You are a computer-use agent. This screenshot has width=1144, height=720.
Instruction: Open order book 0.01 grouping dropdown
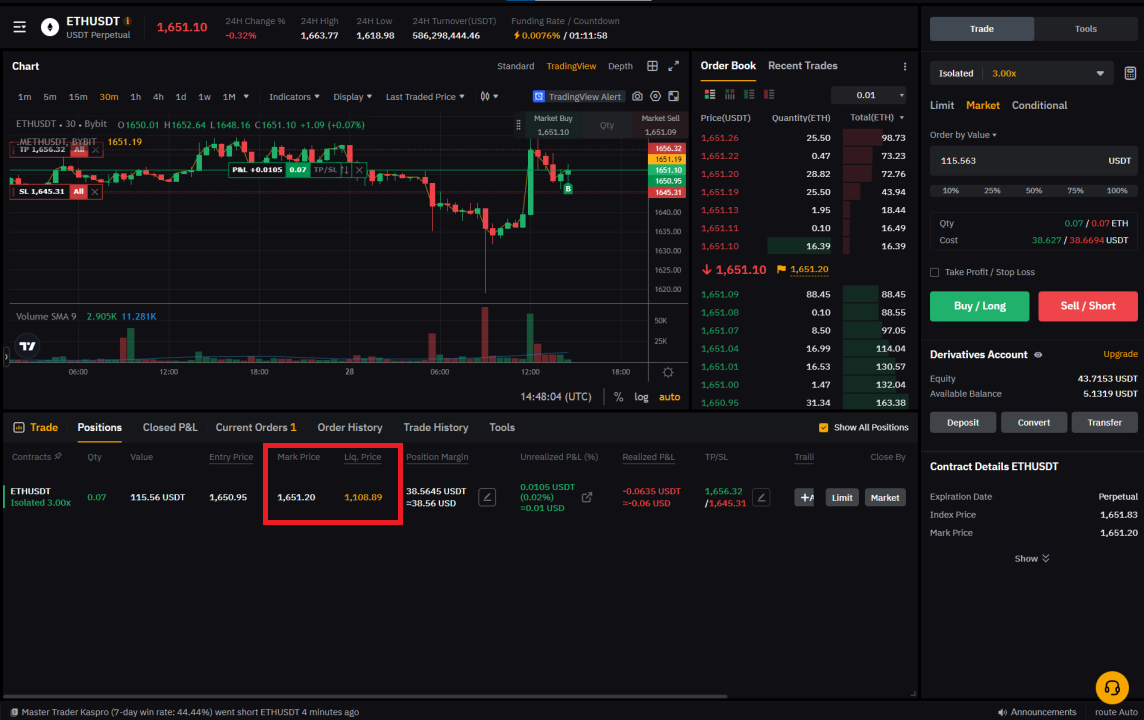(x=870, y=95)
